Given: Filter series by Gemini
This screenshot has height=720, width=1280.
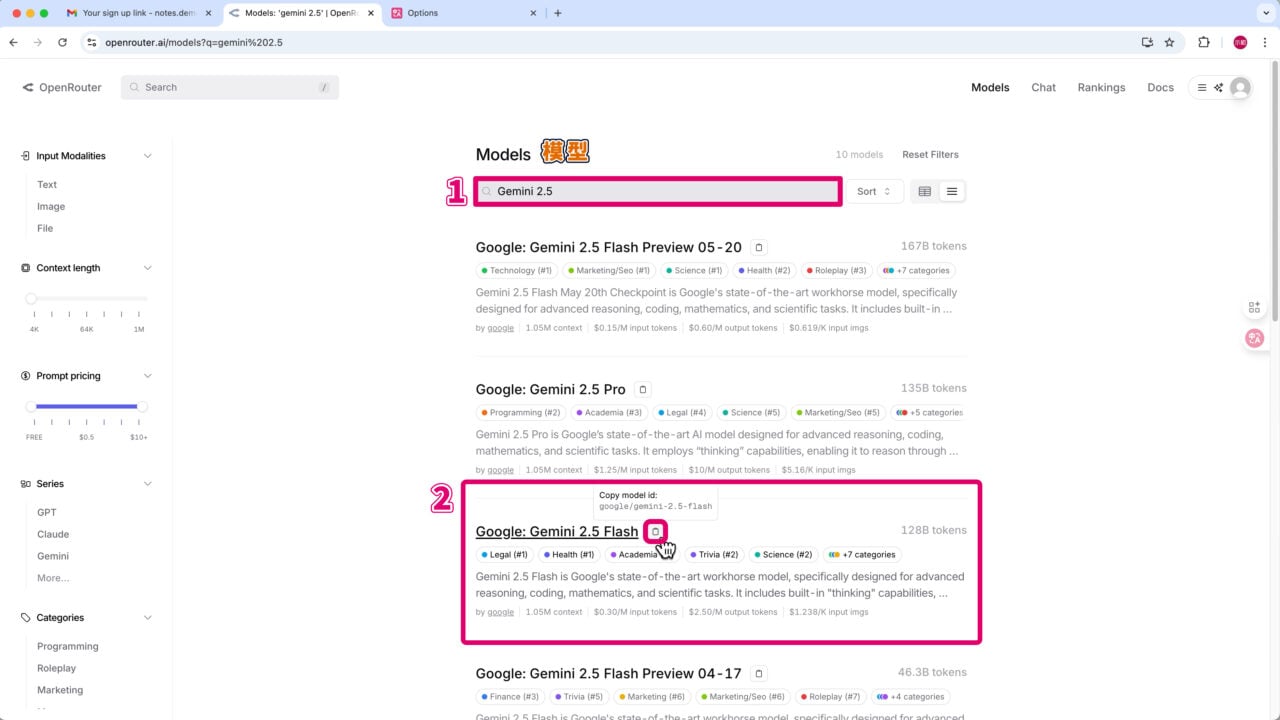Looking at the screenshot, I should [x=53, y=556].
